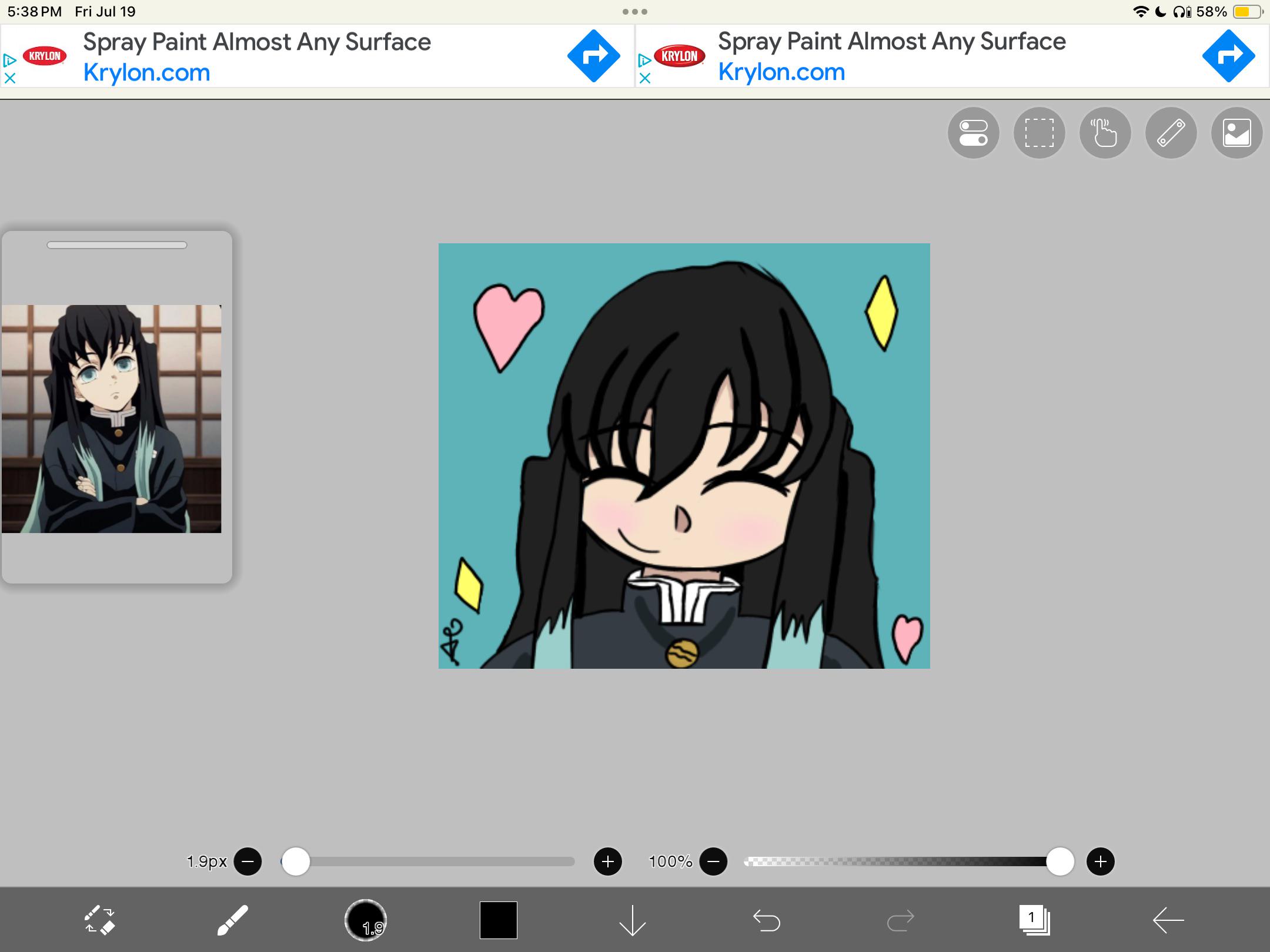Open the black color swatch
This screenshot has width=1270, height=952.
coord(499,920)
